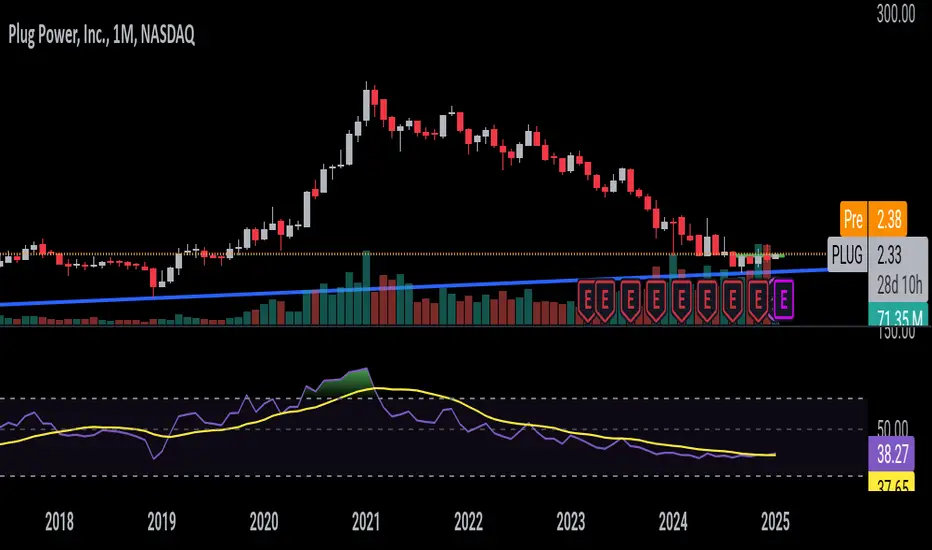Click the green overbought RSI shaded area

click(x=351, y=382)
